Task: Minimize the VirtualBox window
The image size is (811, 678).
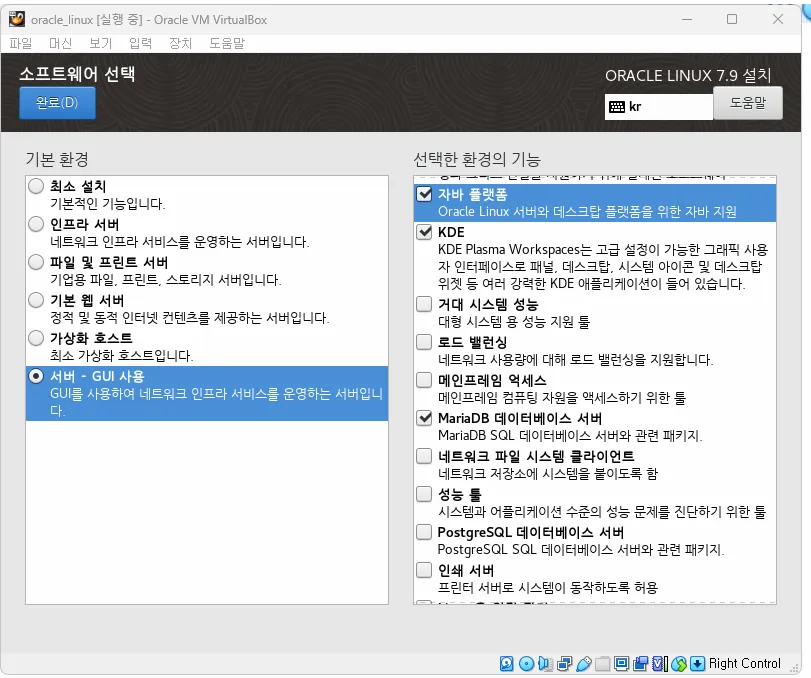Action: point(687,20)
